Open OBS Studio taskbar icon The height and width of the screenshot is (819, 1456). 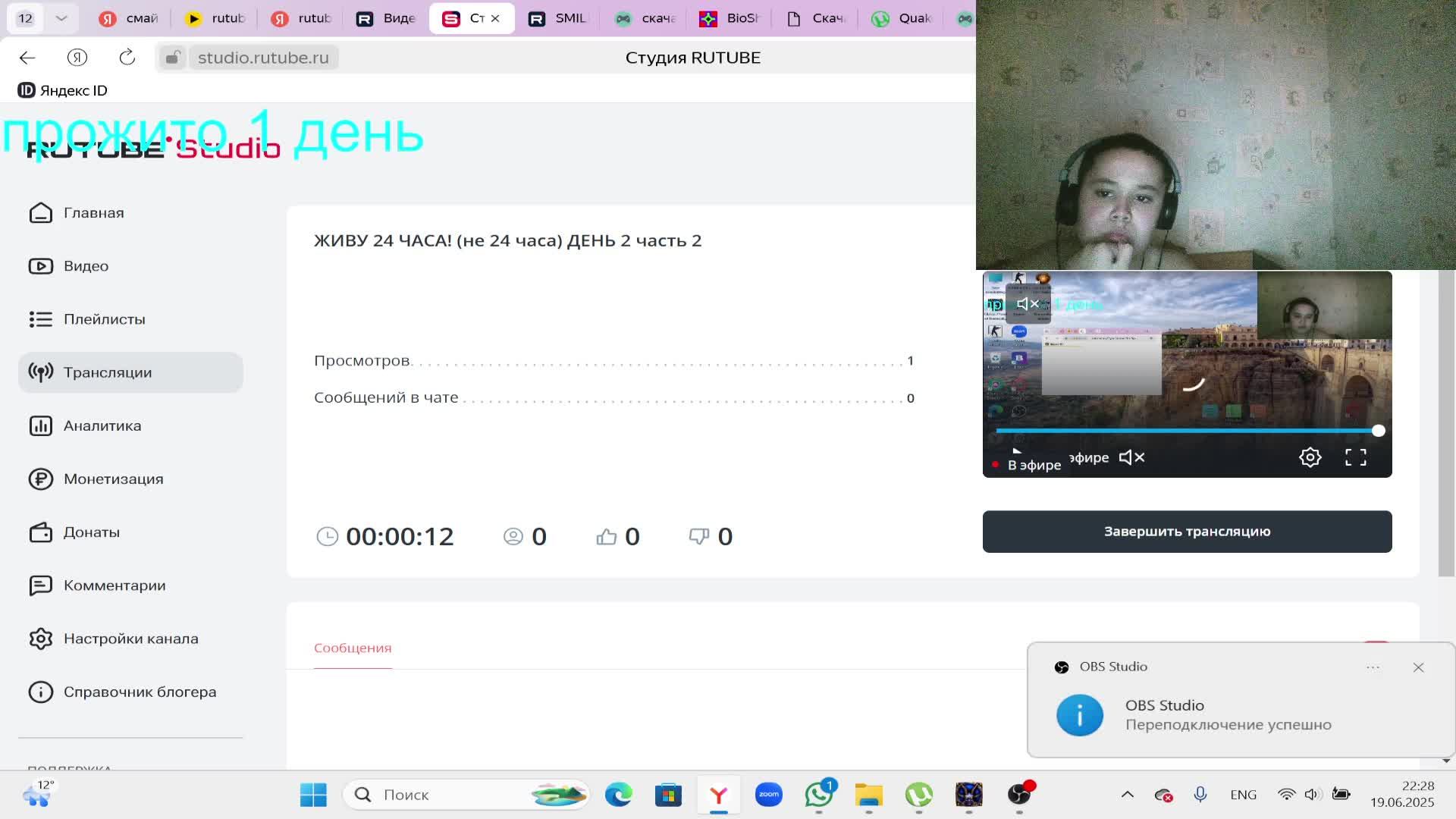coord(1019,795)
